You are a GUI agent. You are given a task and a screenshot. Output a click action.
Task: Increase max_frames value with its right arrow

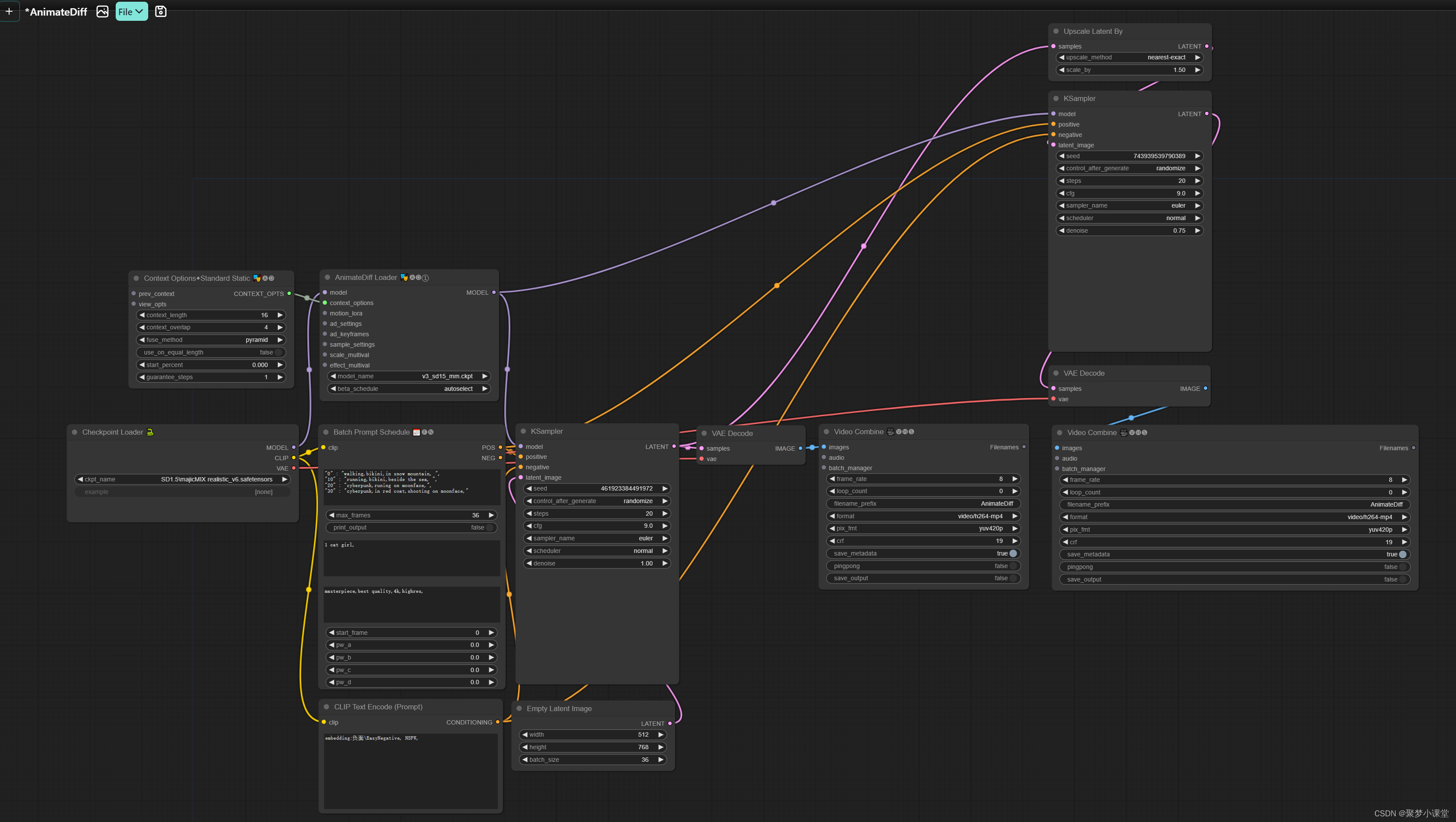(491, 515)
